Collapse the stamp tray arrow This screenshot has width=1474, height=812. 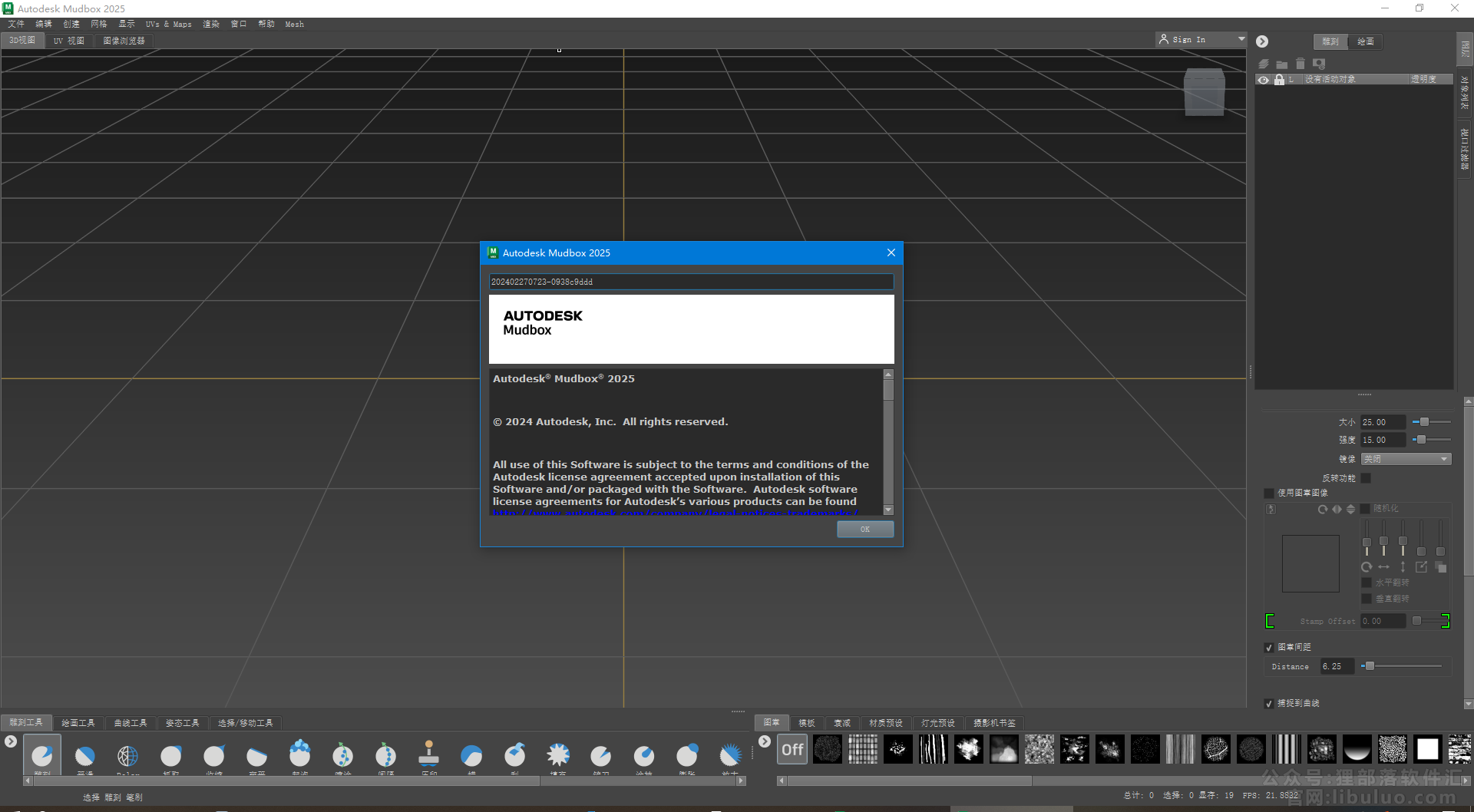point(765,741)
